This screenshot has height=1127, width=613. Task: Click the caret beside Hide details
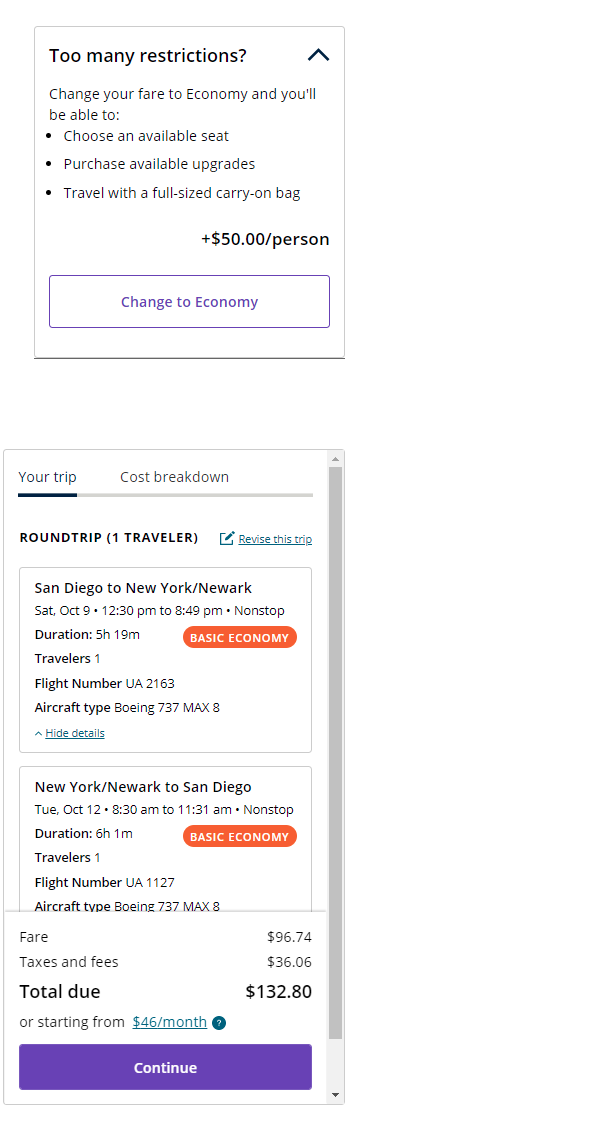[x=39, y=734]
